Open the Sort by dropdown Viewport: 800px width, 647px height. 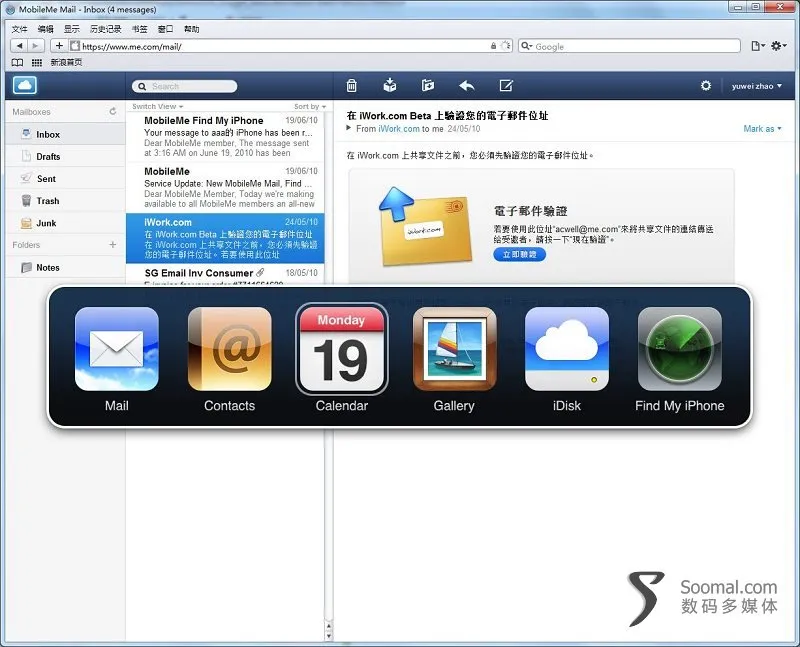point(310,106)
